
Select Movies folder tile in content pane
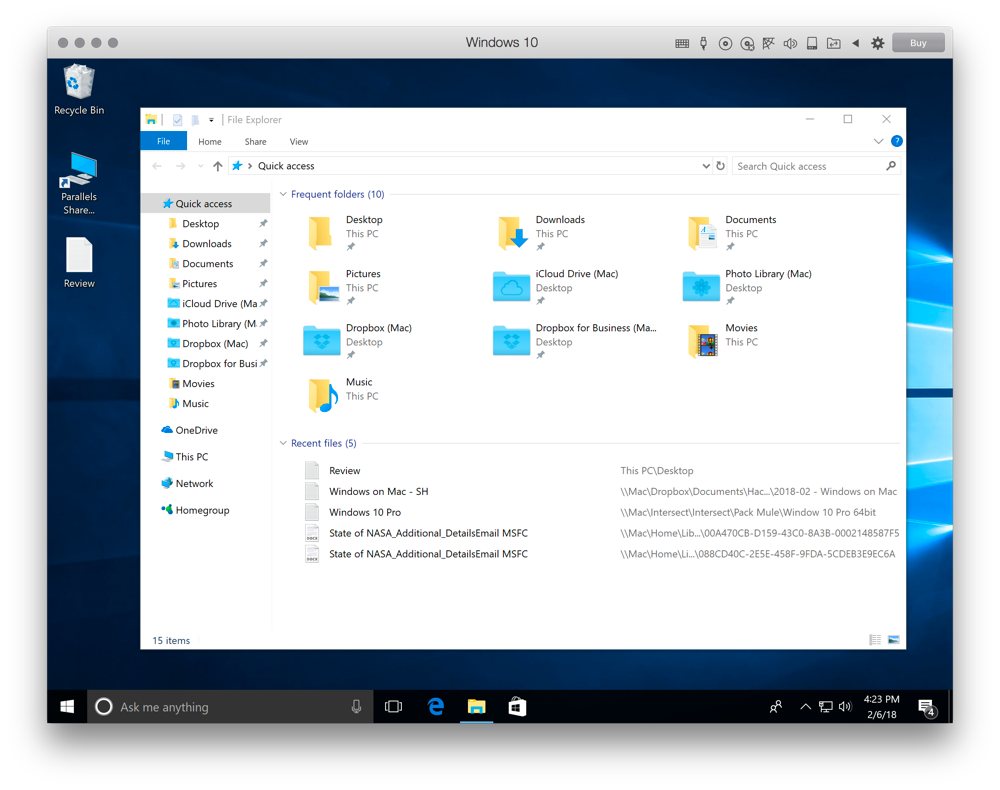724,341
